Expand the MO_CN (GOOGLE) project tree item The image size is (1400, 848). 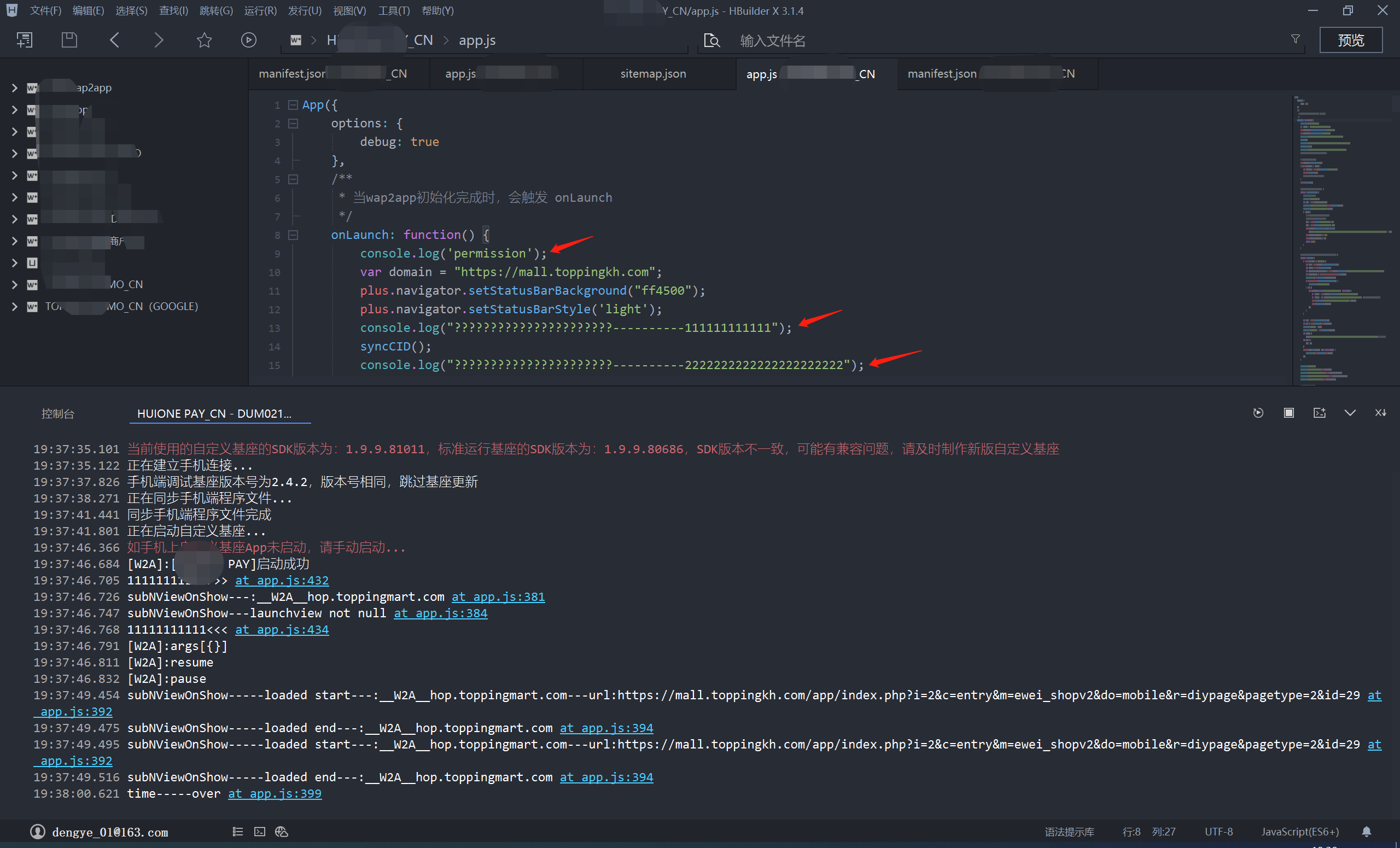click(x=14, y=306)
